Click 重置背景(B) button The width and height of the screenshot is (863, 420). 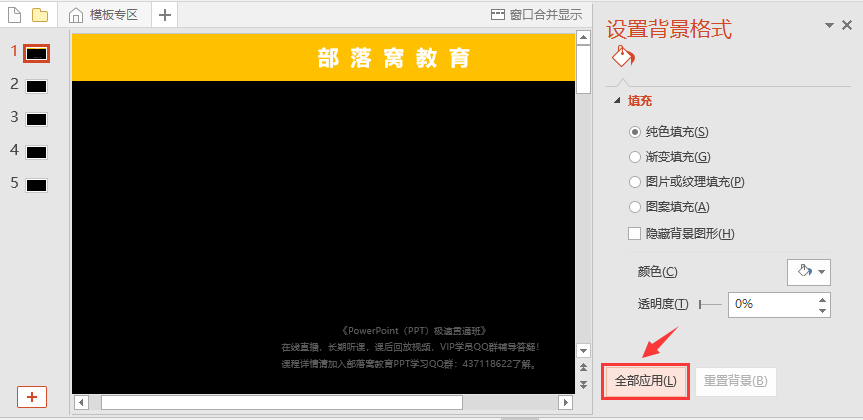point(736,381)
